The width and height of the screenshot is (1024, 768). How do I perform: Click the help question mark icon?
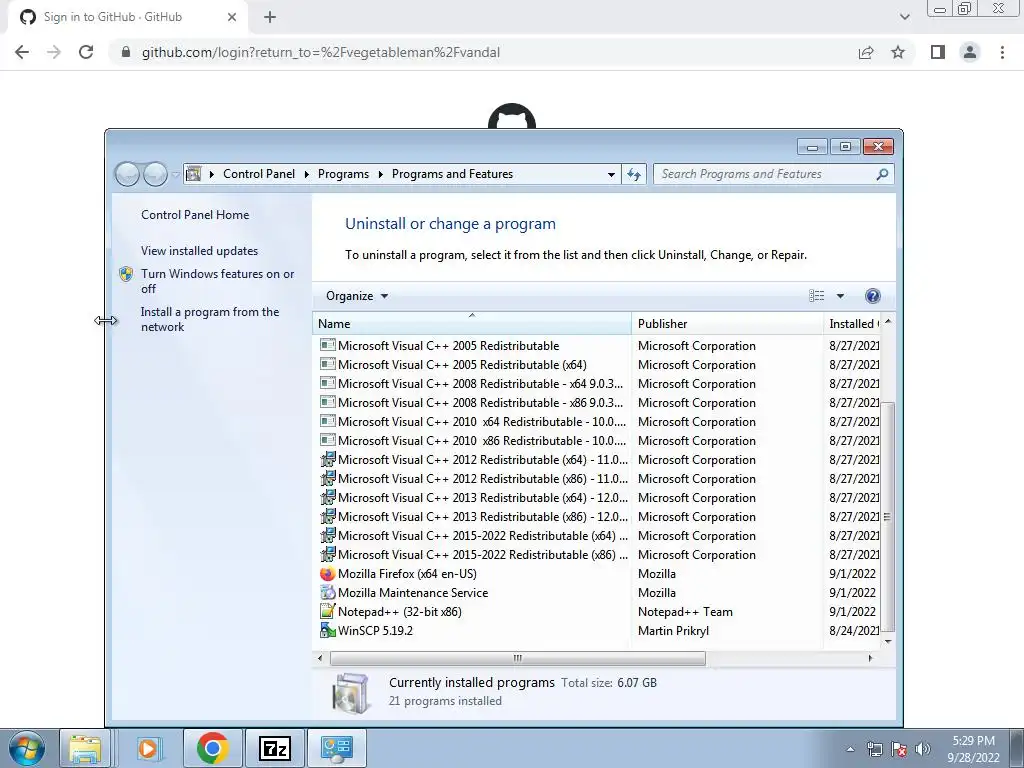tap(872, 296)
